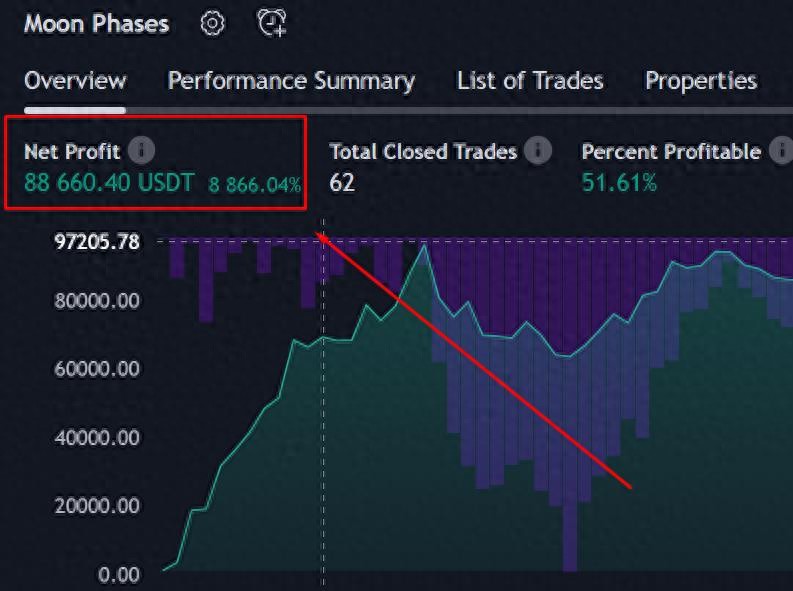Click the 80000.00 axis label

tap(99, 301)
